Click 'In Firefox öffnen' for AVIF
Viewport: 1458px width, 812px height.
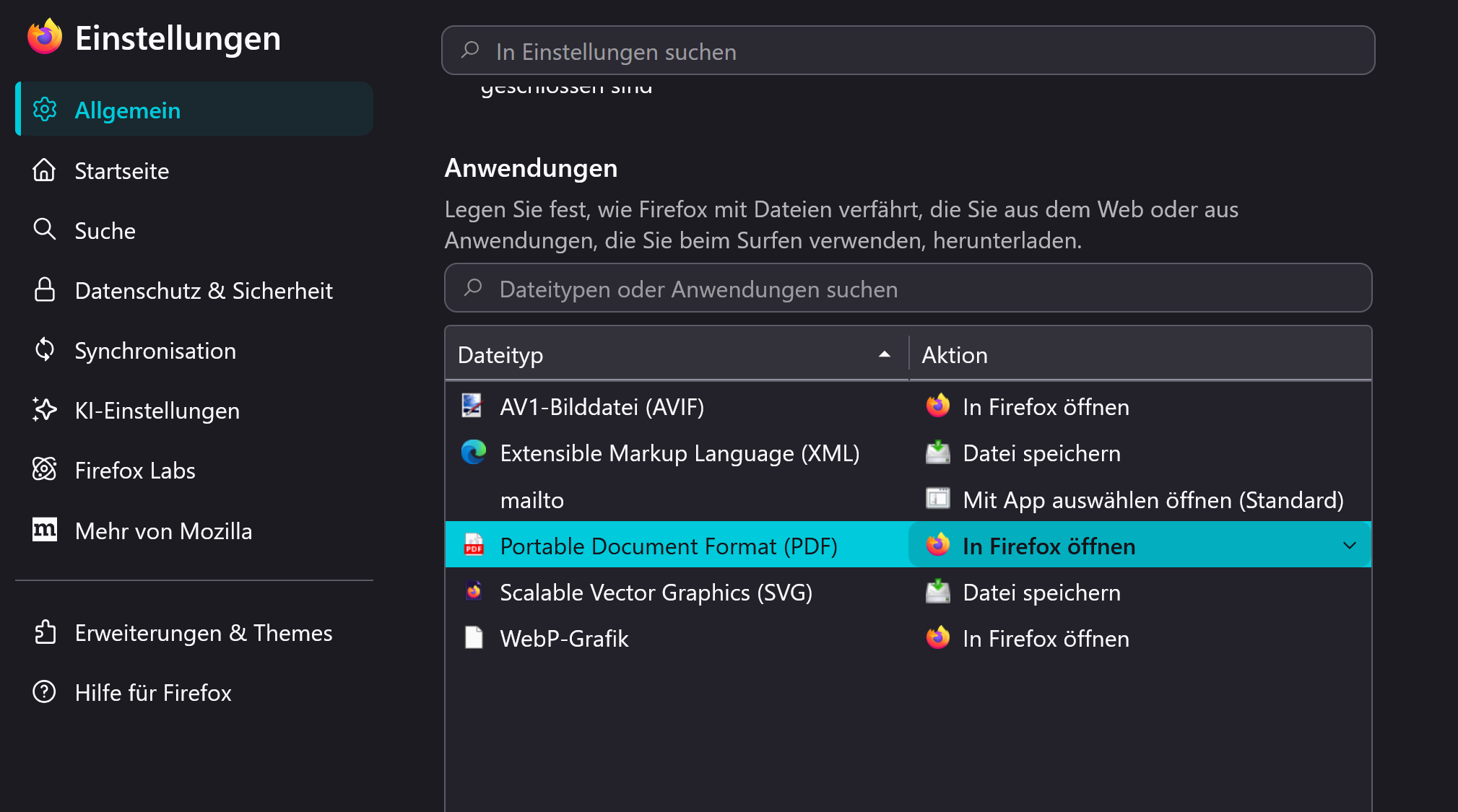click(x=1046, y=406)
